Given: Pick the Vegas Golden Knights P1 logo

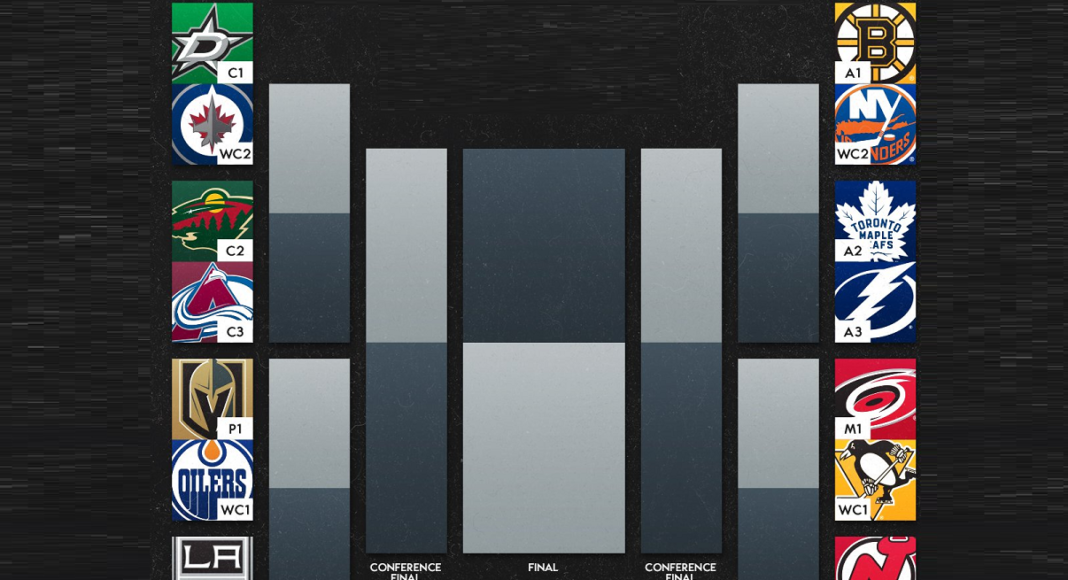Looking at the screenshot, I should point(213,400).
